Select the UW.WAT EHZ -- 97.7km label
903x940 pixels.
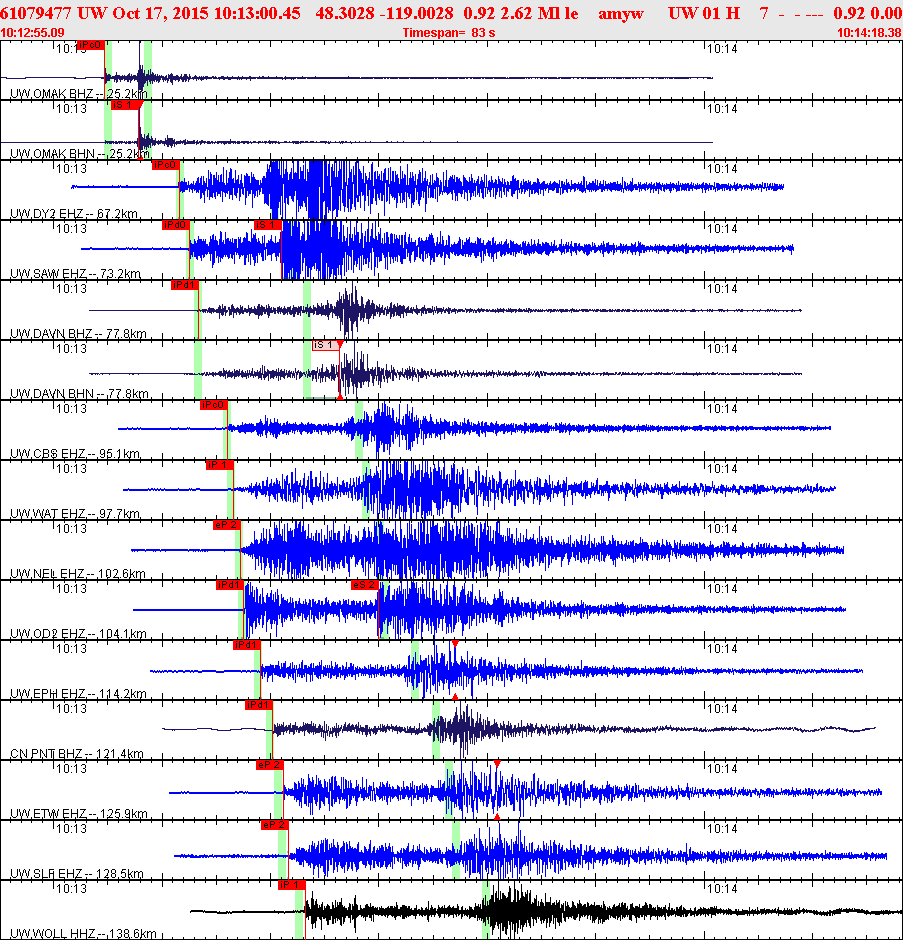click(75, 513)
